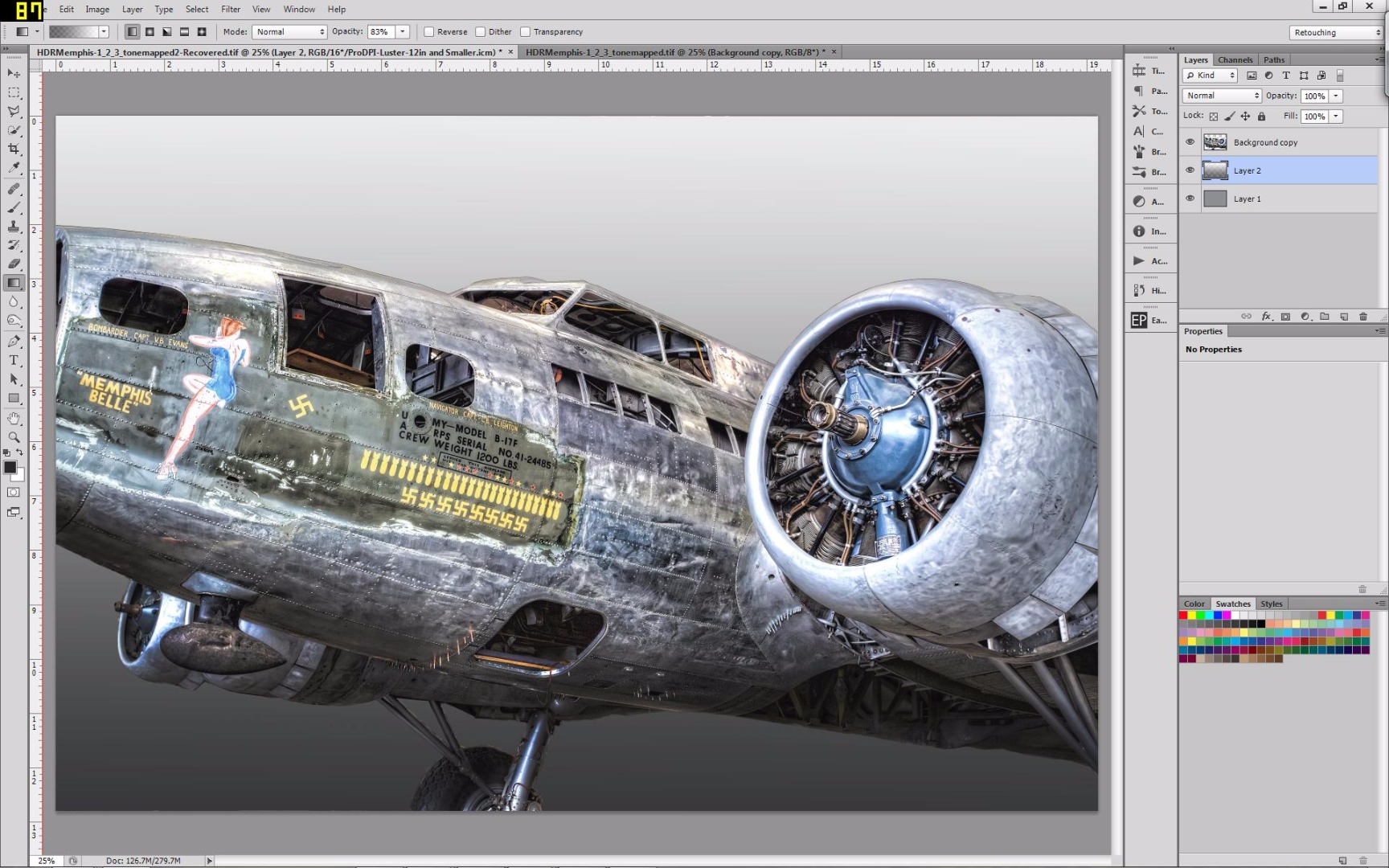Choose the diamond gradient style icon
The image size is (1389, 868).
pyautogui.click(x=202, y=32)
